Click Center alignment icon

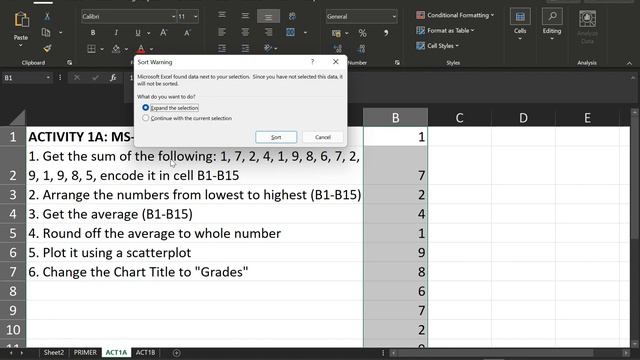click(245, 32)
